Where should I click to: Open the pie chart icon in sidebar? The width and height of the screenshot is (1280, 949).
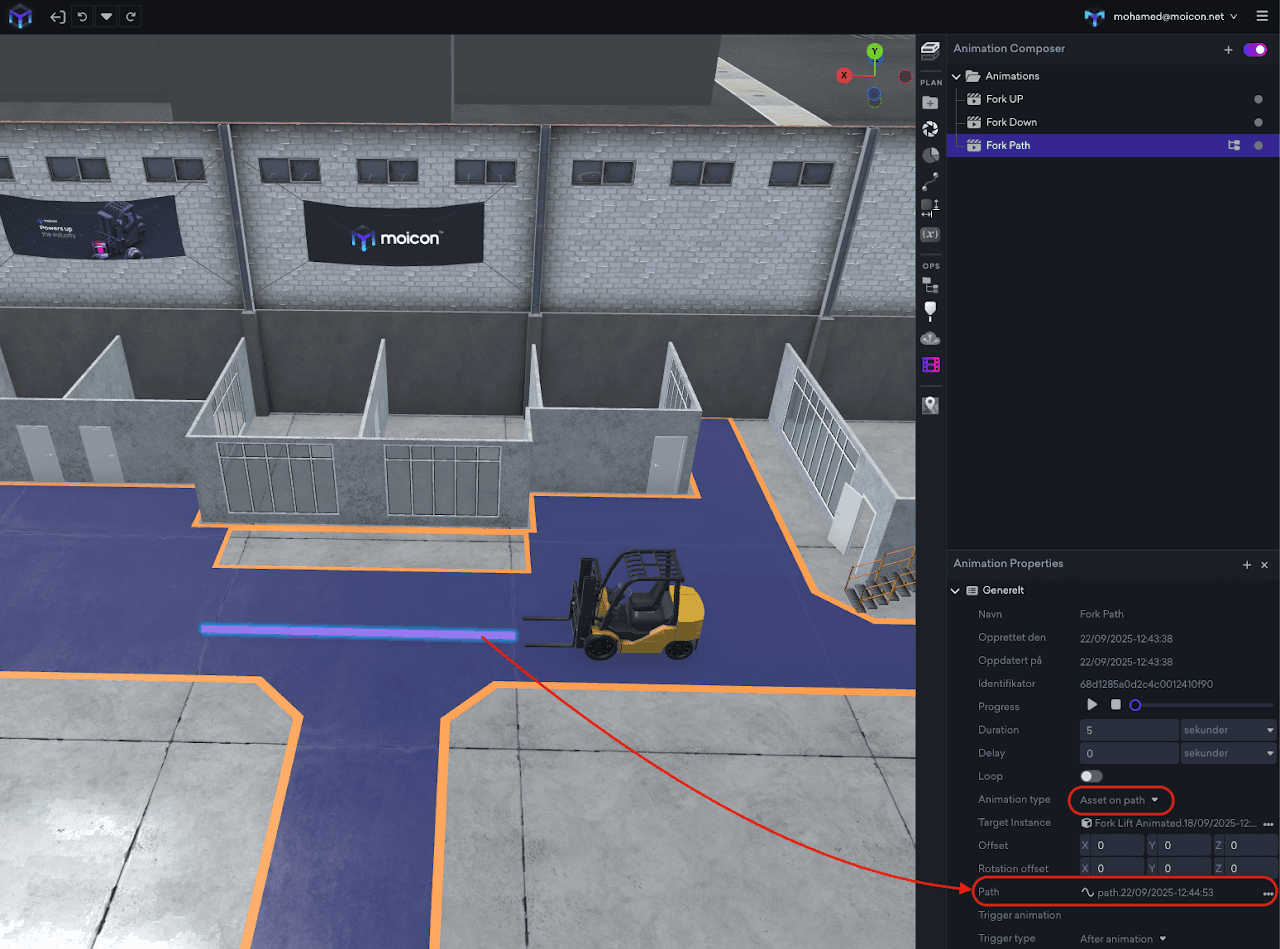931,155
